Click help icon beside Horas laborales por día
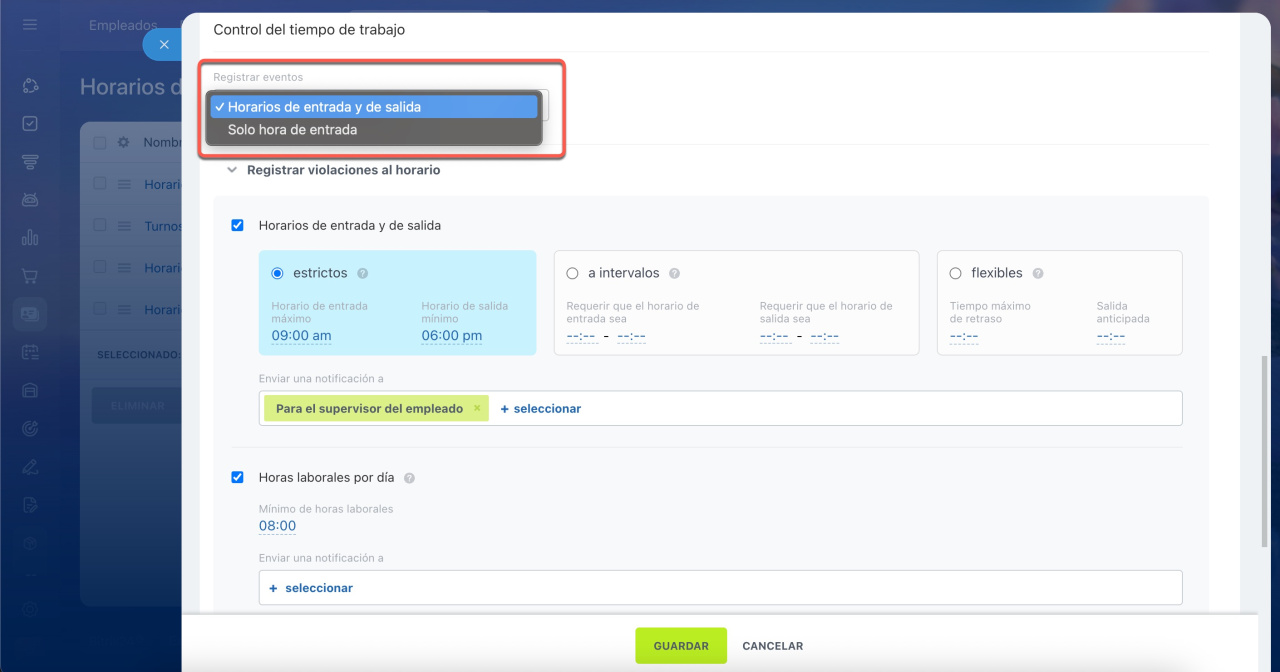Screen dimensions: 1280x672 click(409, 478)
